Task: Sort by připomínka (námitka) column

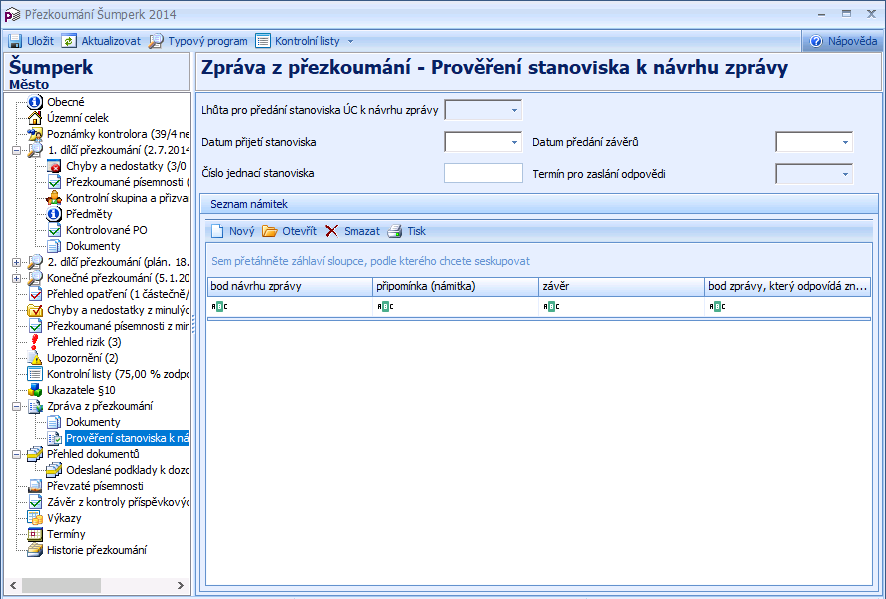Action: [455, 287]
